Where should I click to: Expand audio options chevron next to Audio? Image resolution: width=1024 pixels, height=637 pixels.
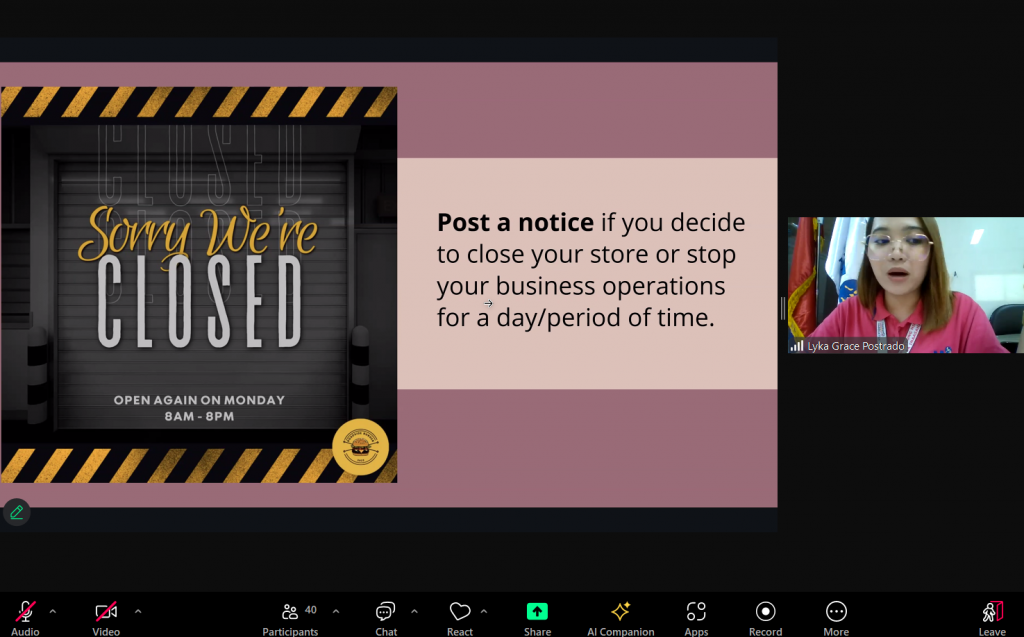tap(53, 611)
